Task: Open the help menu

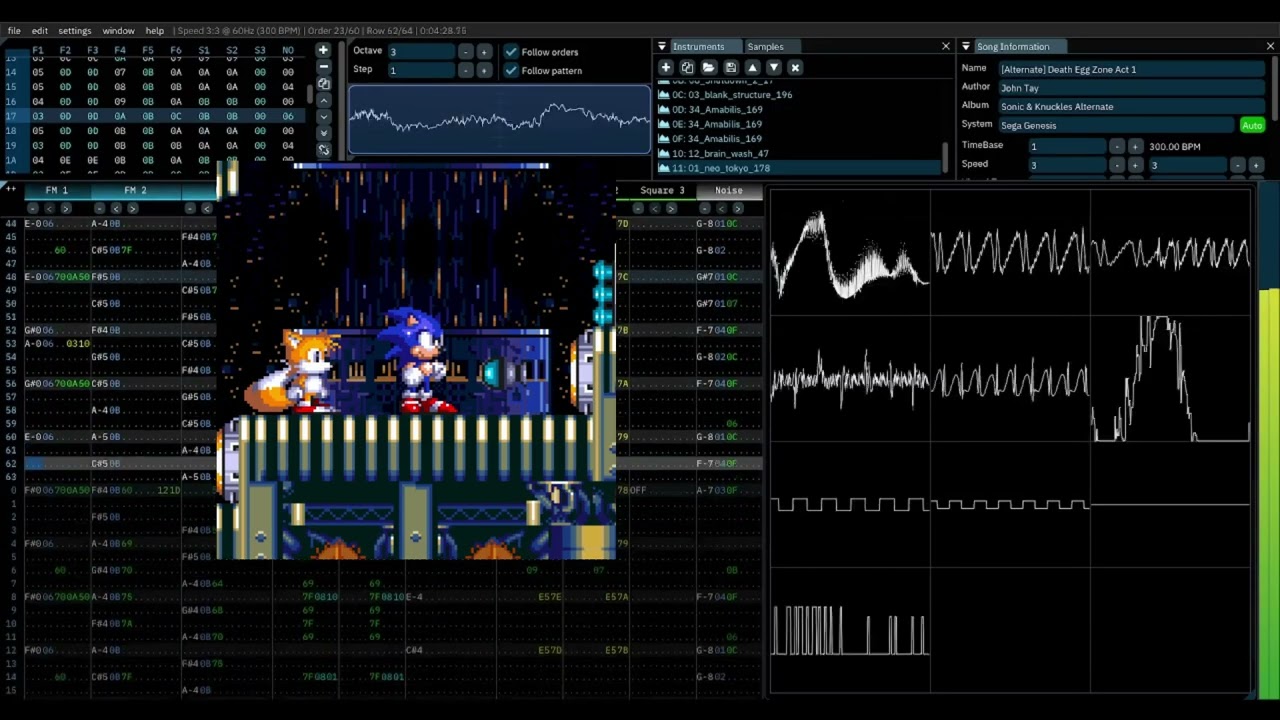Action: click(x=155, y=31)
